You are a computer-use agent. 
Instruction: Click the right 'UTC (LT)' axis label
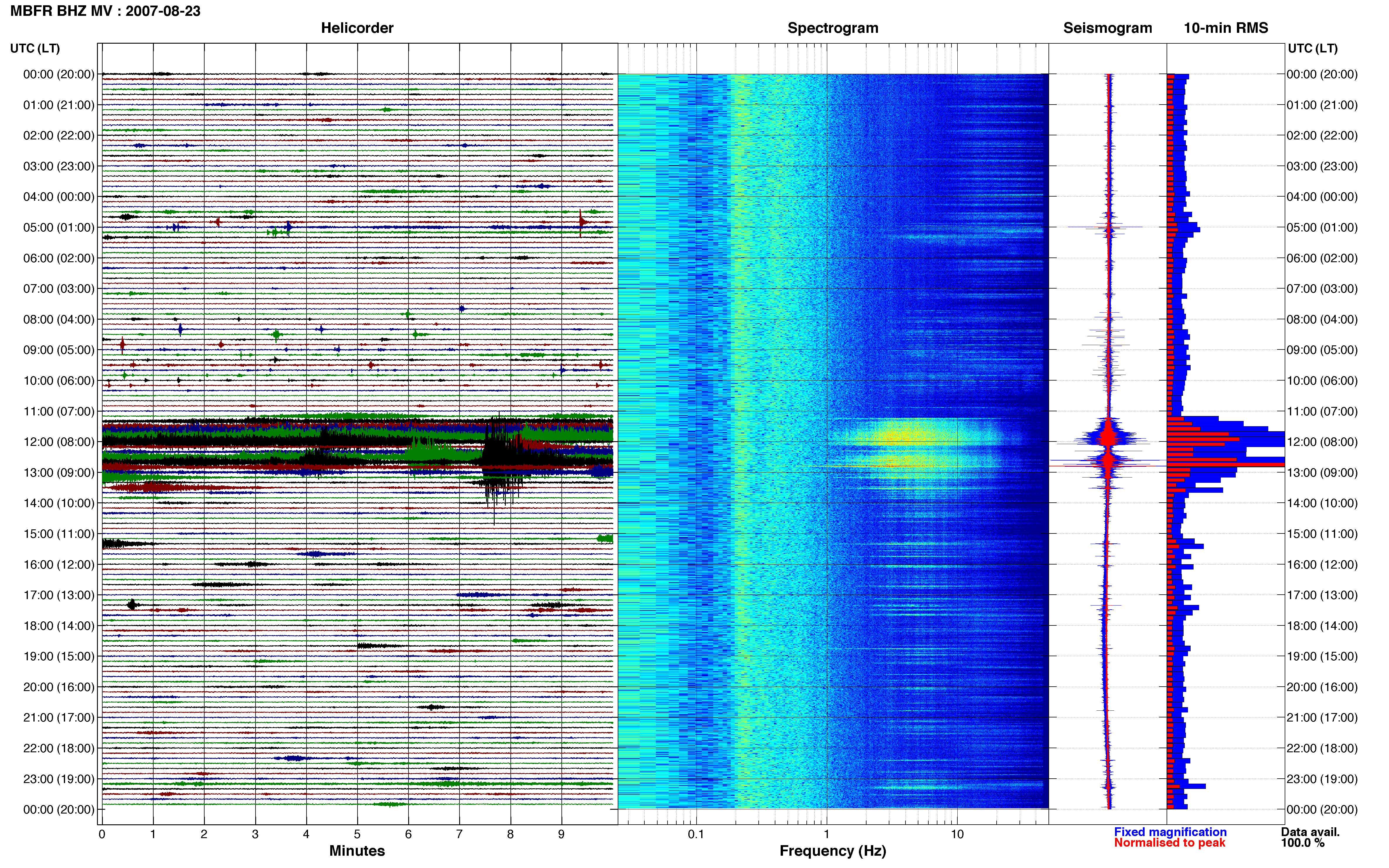click(1313, 48)
